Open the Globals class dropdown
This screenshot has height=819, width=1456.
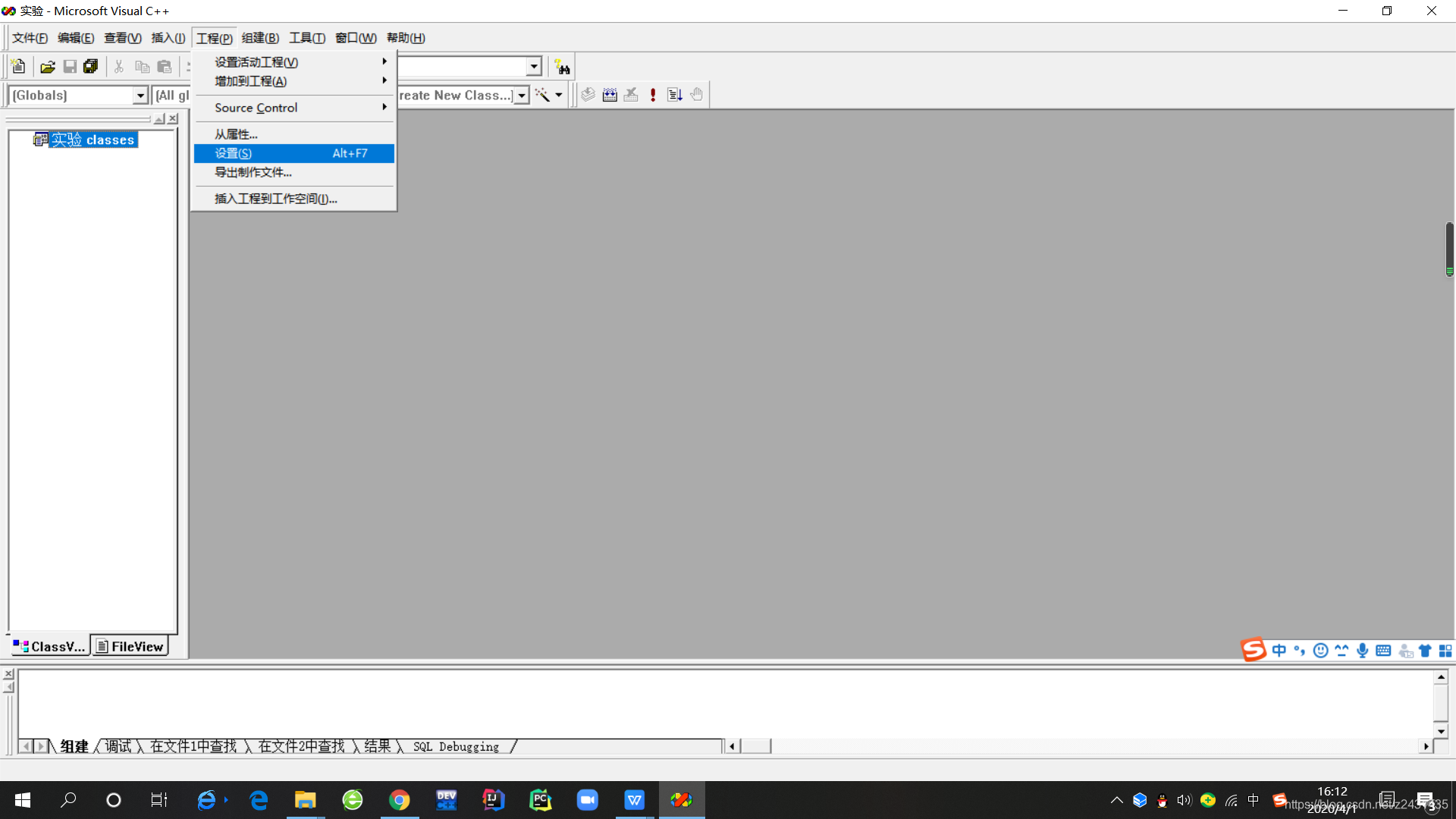(x=140, y=96)
